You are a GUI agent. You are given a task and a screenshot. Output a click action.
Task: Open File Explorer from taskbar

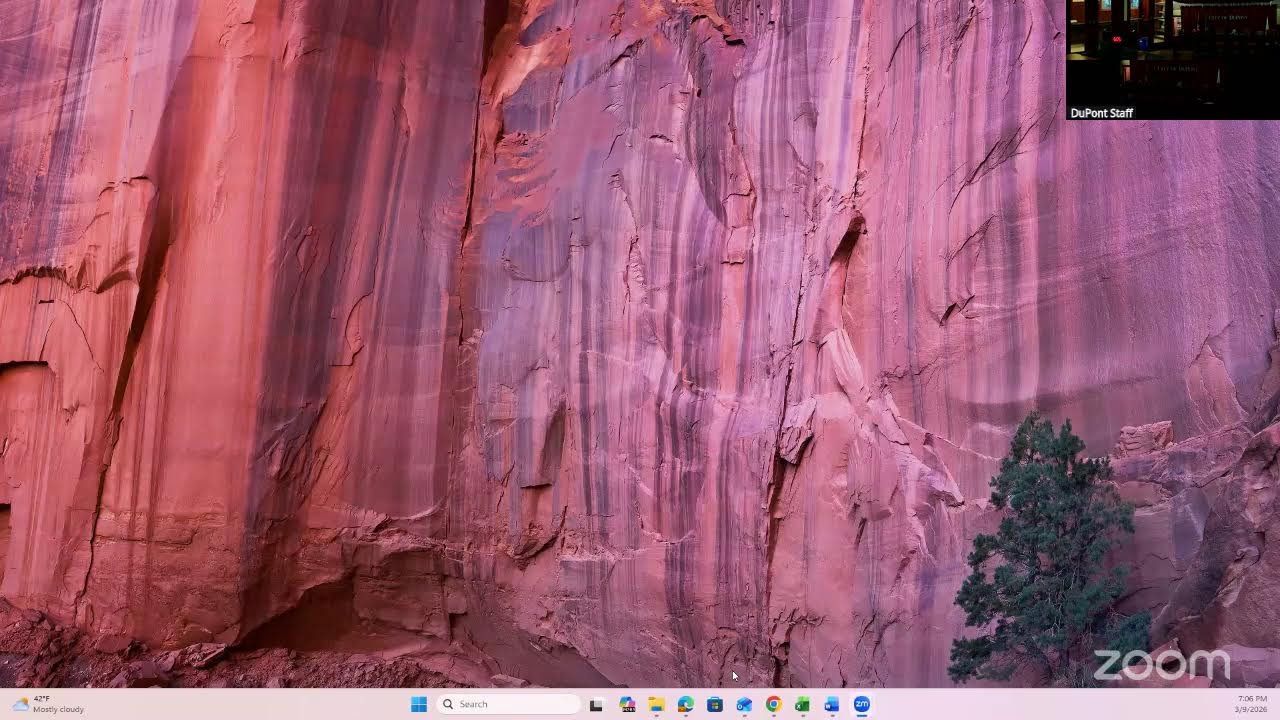pos(656,704)
